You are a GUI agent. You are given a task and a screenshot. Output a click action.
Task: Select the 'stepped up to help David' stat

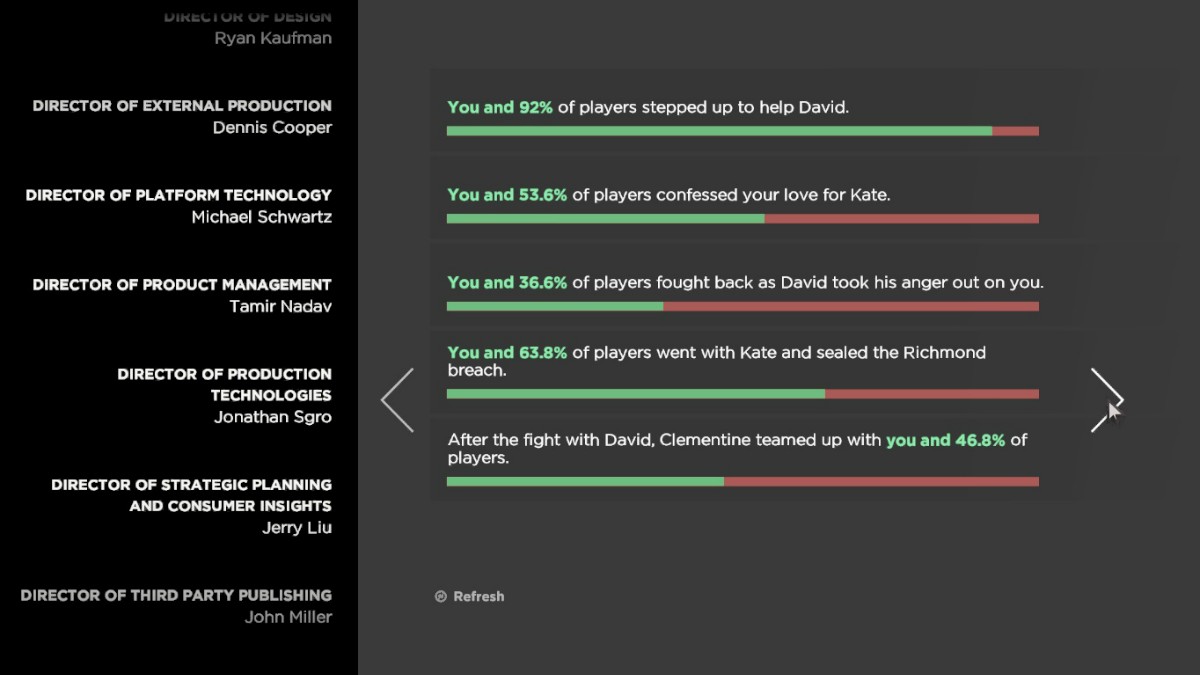(648, 107)
